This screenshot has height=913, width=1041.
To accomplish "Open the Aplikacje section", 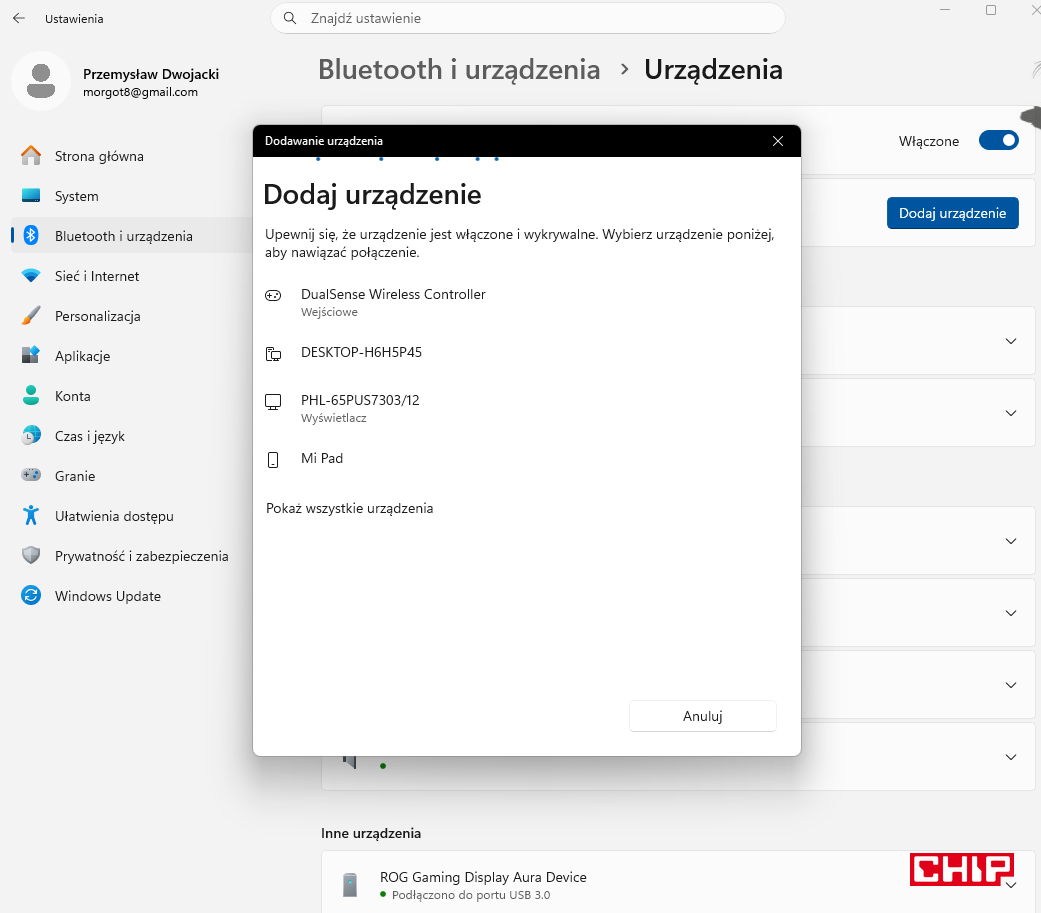I will point(131,355).
